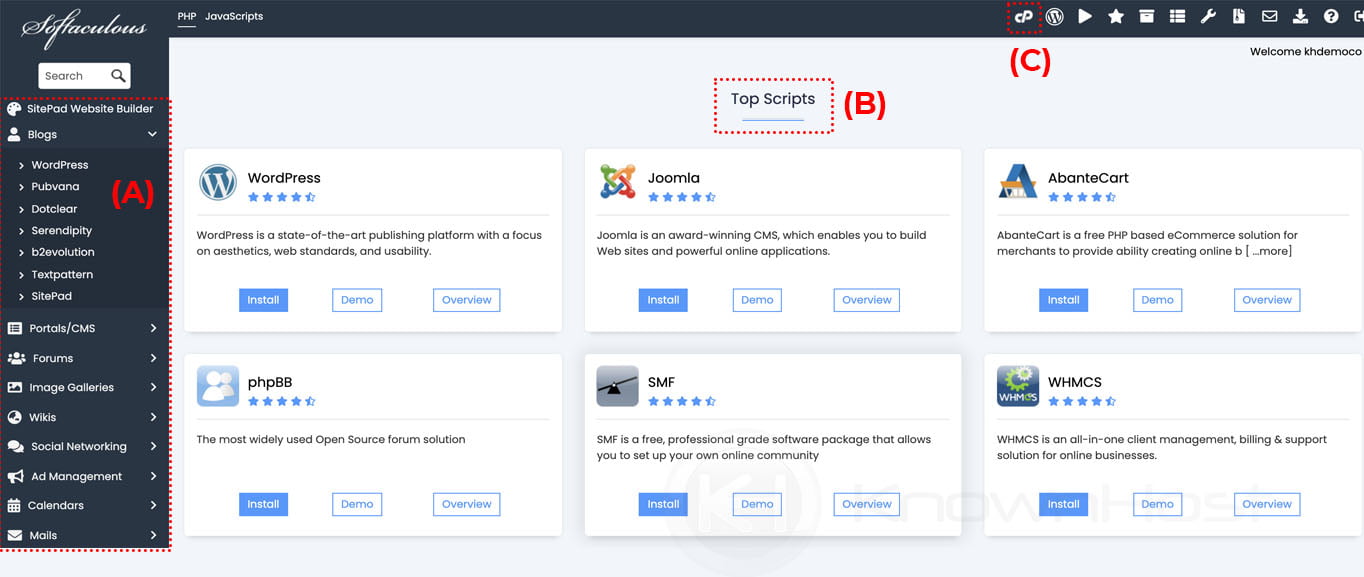The image size is (1364, 577).
Task: Click the sidebar Search input field
Action: click(x=73, y=76)
